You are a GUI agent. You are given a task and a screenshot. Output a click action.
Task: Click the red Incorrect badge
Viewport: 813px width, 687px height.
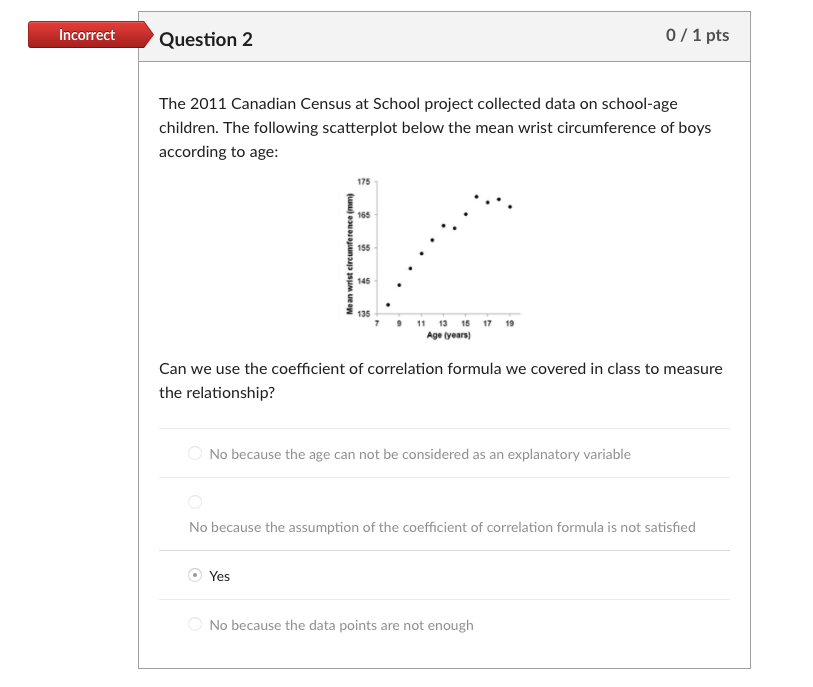tap(87, 35)
